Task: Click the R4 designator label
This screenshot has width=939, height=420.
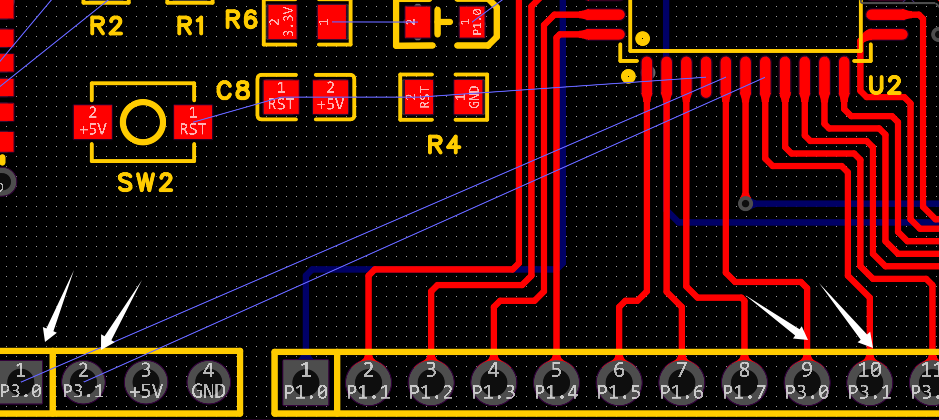Action: click(x=443, y=146)
